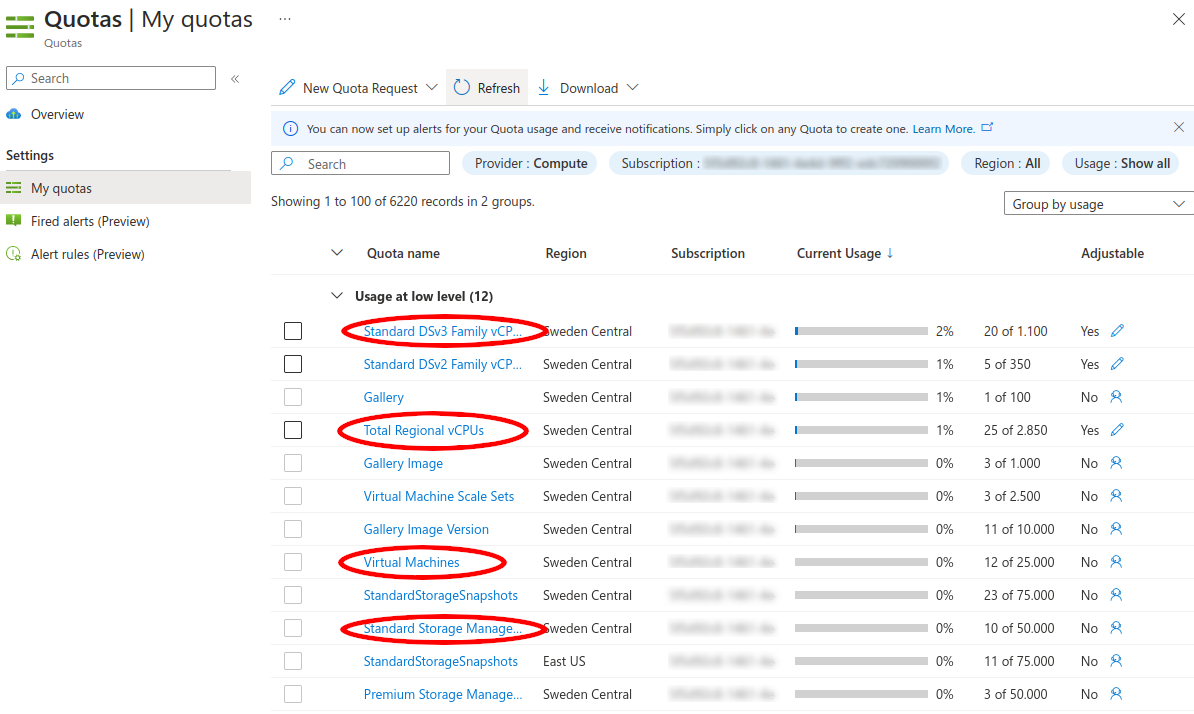
Task: Select the Total Regional vCPUs row checkbox
Action: click(293, 430)
